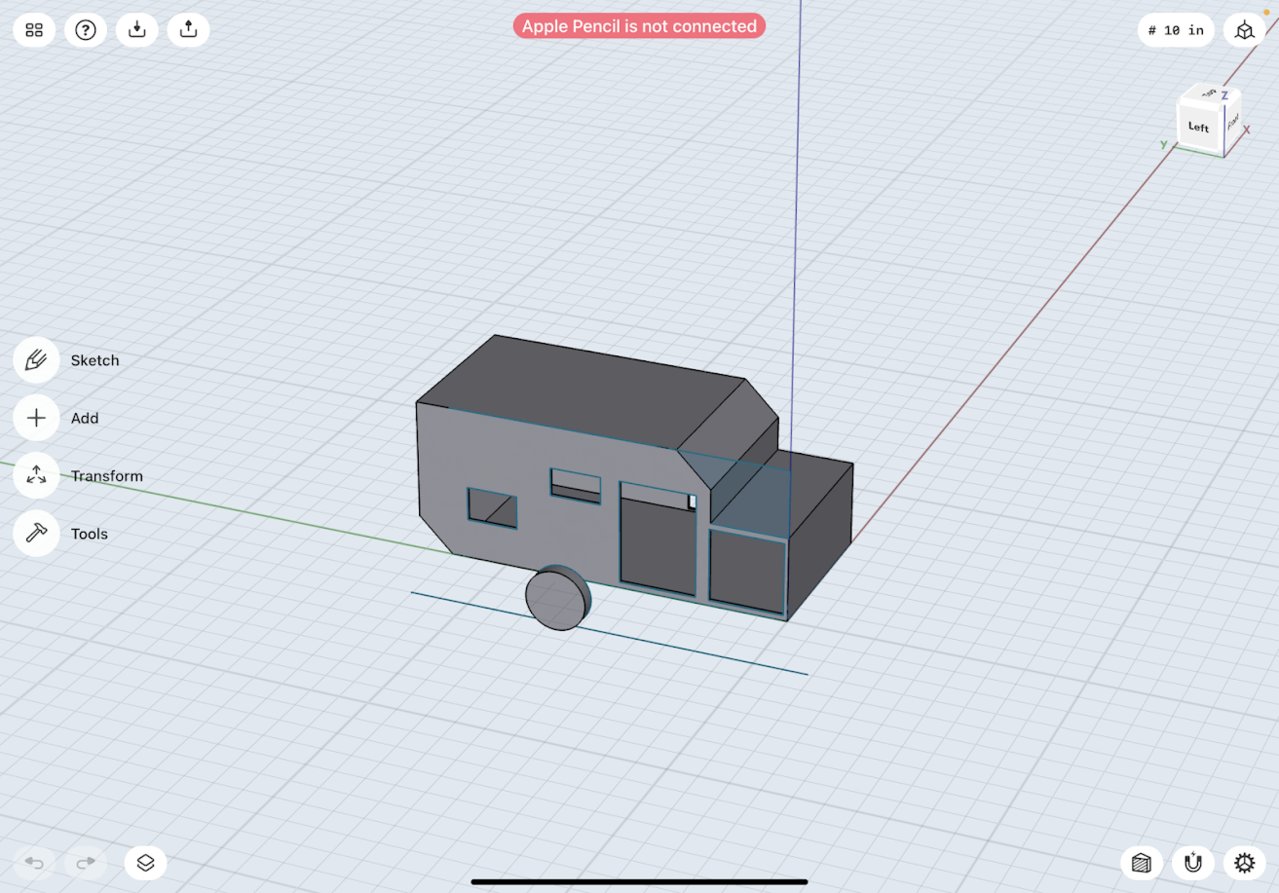The width and height of the screenshot is (1279, 893).
Task: Click the export share icon
Action: tap(188, 30)
